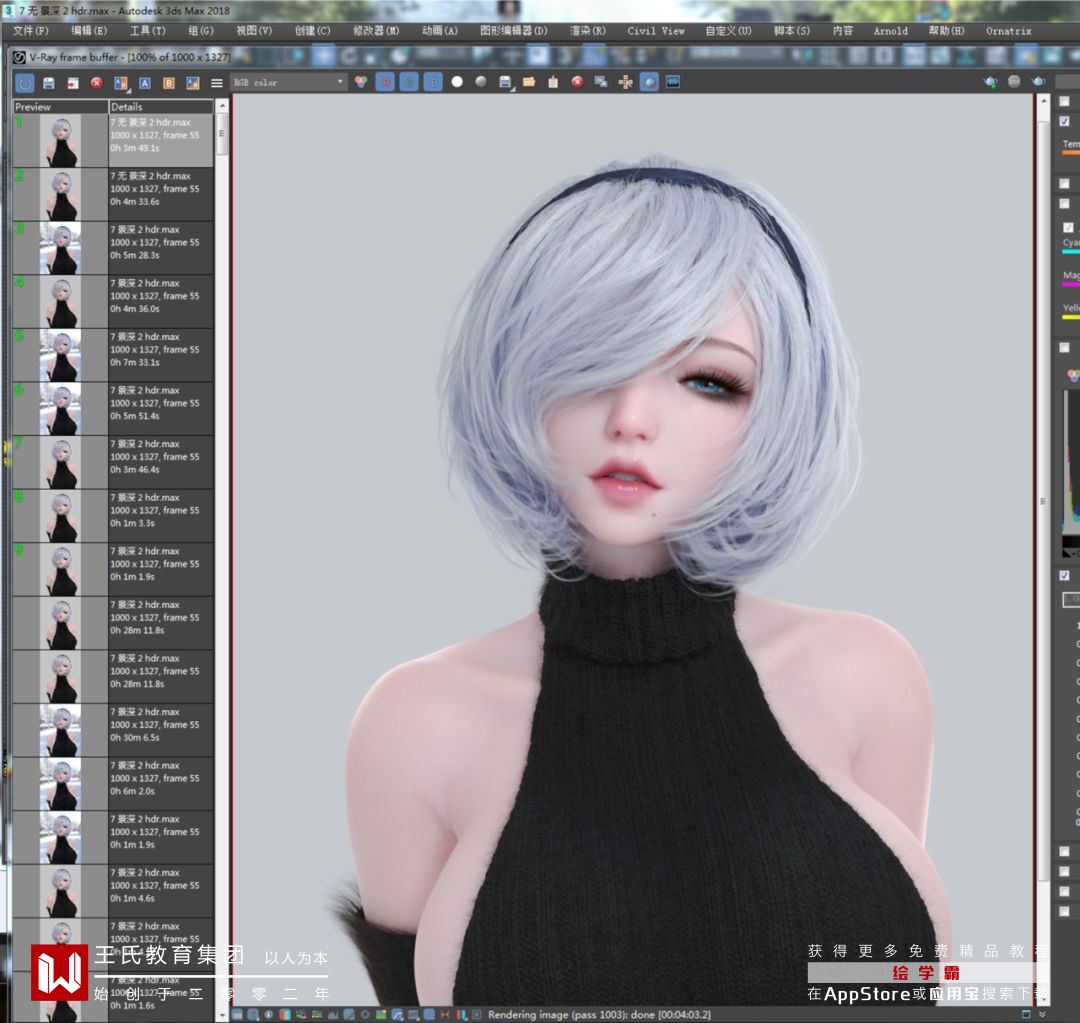Open the Ornatrix menu
Viewport: 1080px width, 1023px height.
[1008, 31]
